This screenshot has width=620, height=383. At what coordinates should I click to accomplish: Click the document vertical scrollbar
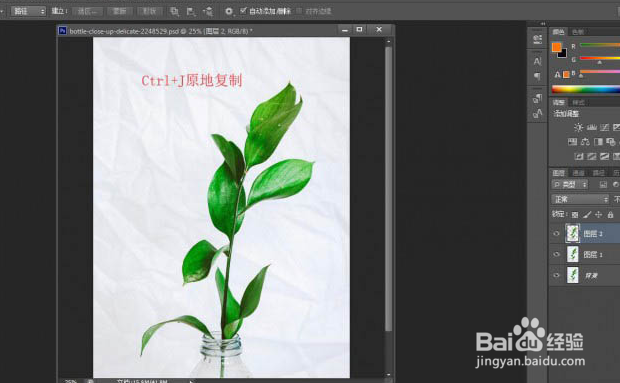coord(389,189)
